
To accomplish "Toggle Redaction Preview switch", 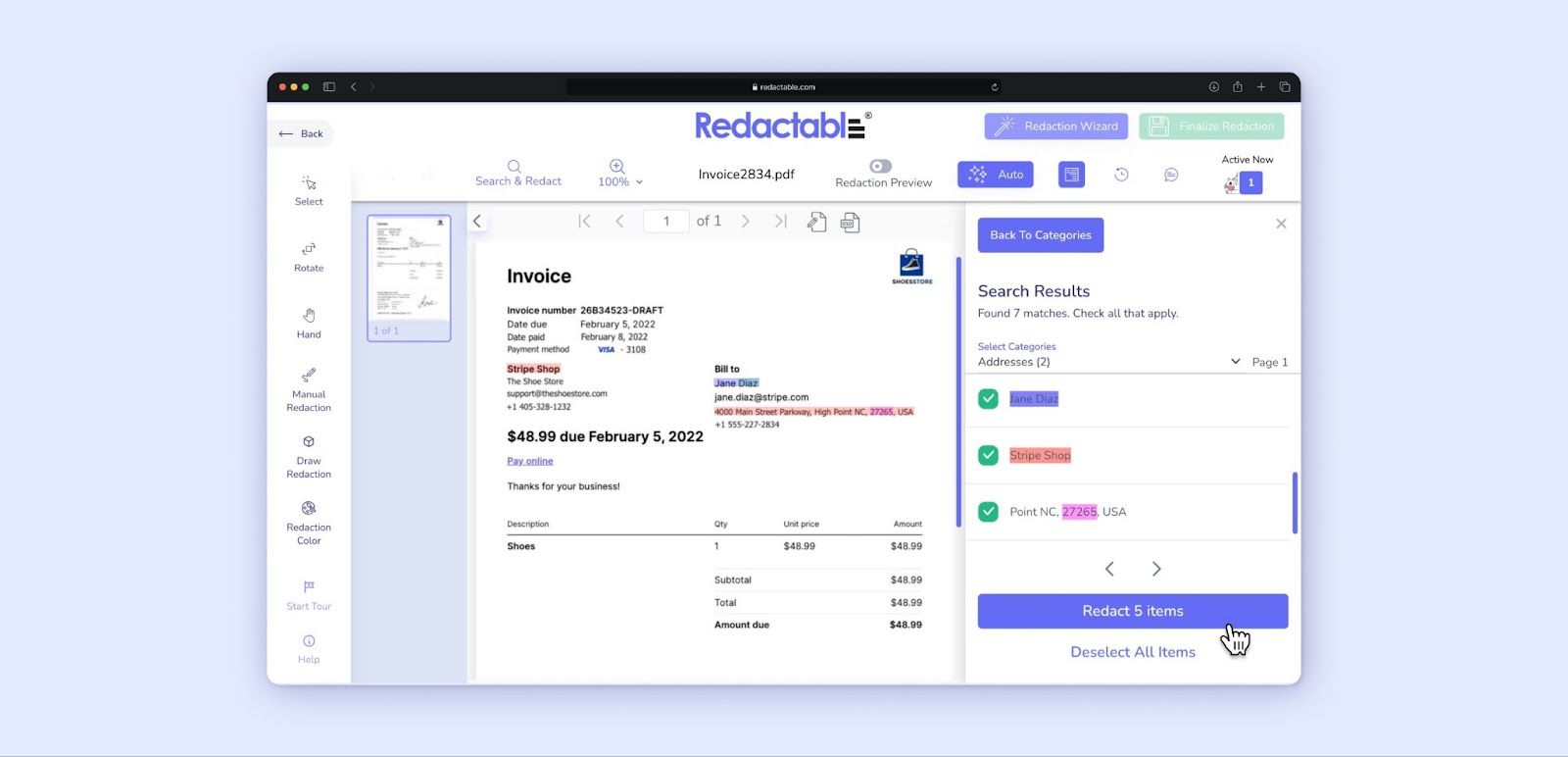I will pyautogui.click(x=880, y=167).
